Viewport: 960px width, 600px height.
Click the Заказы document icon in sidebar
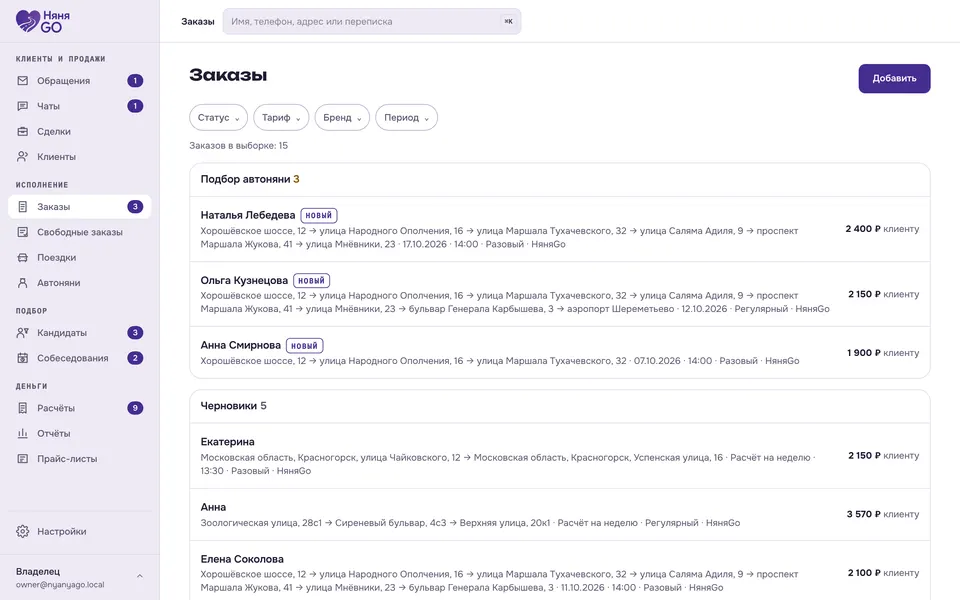click(23, 207)
